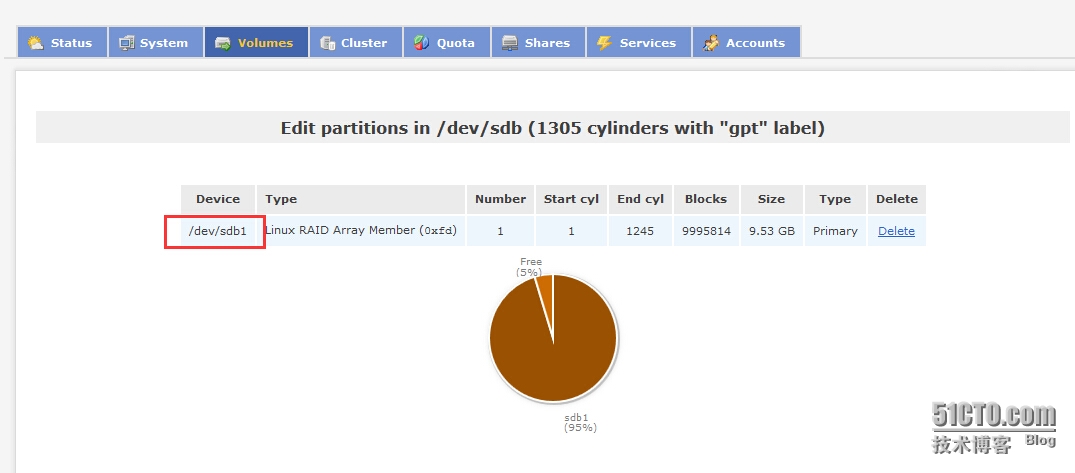This screenshot has height=473, width=1075.
Task: Click the Edit partitions in /dev/sdb heading
Action: tap(553, 128)
